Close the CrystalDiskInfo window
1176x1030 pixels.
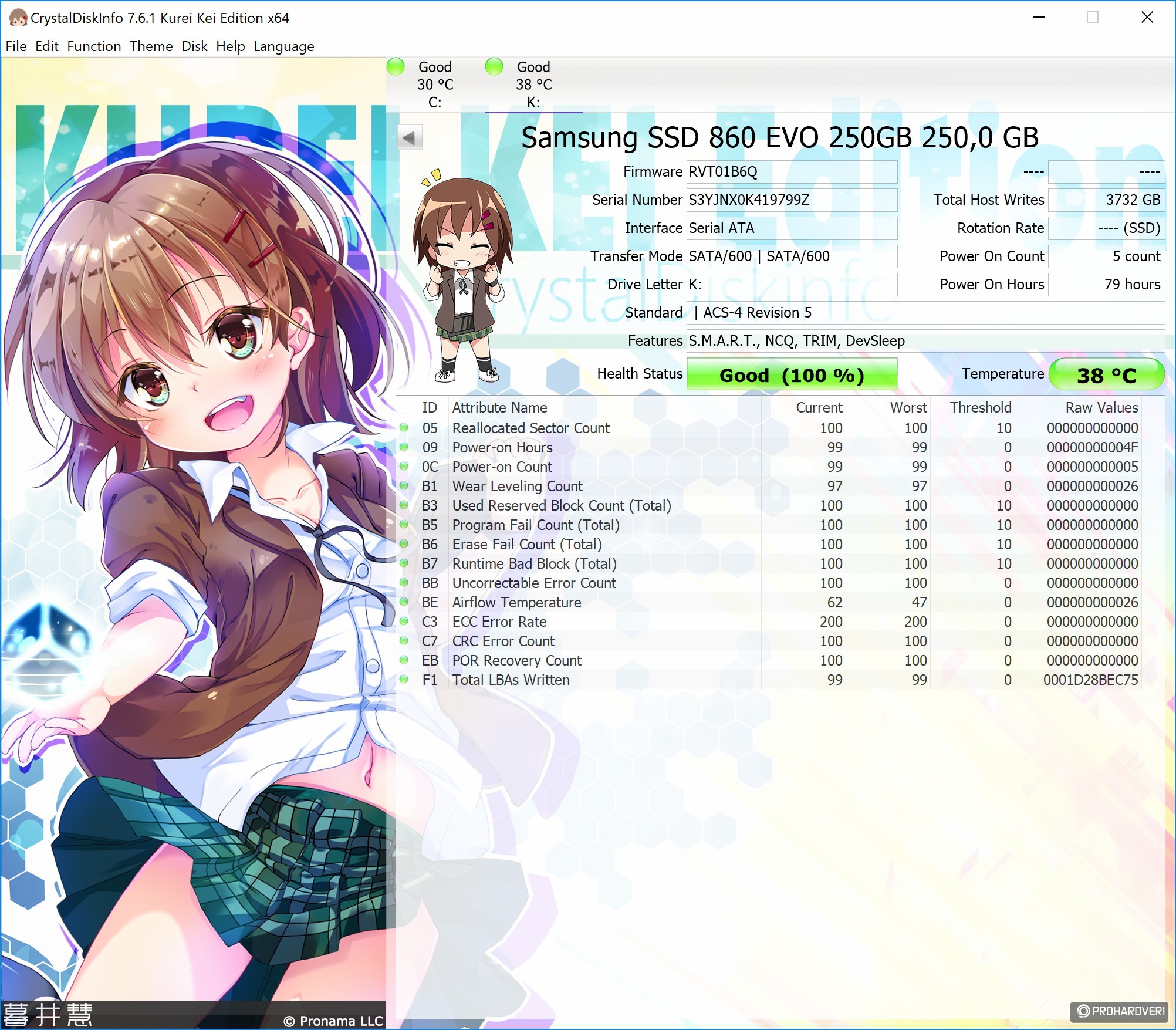click(1147, 18)
